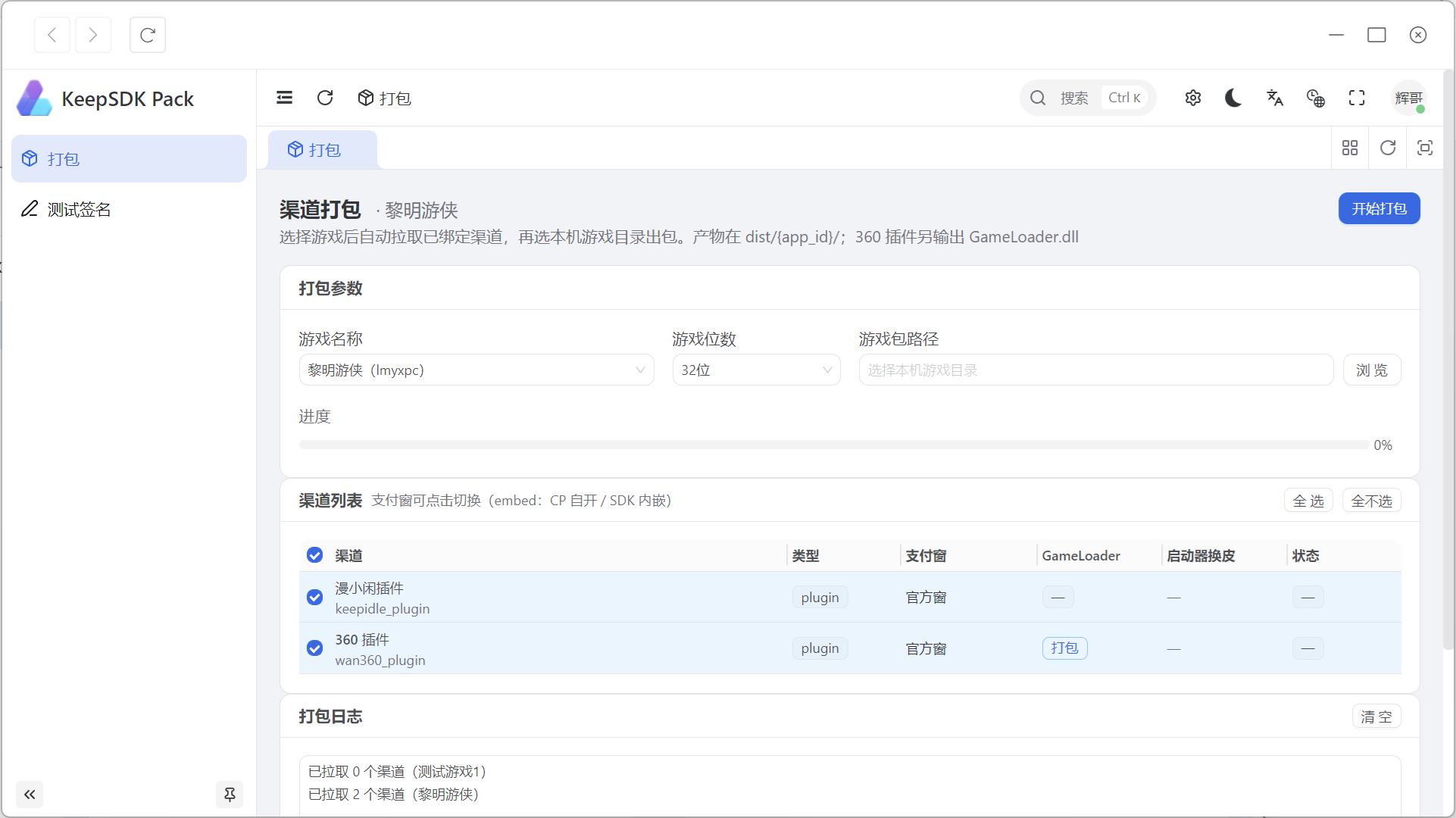The image size is (1456, 818).
Task: Select 测试签名 in the left sidebar
Action: tap(129, 209)
